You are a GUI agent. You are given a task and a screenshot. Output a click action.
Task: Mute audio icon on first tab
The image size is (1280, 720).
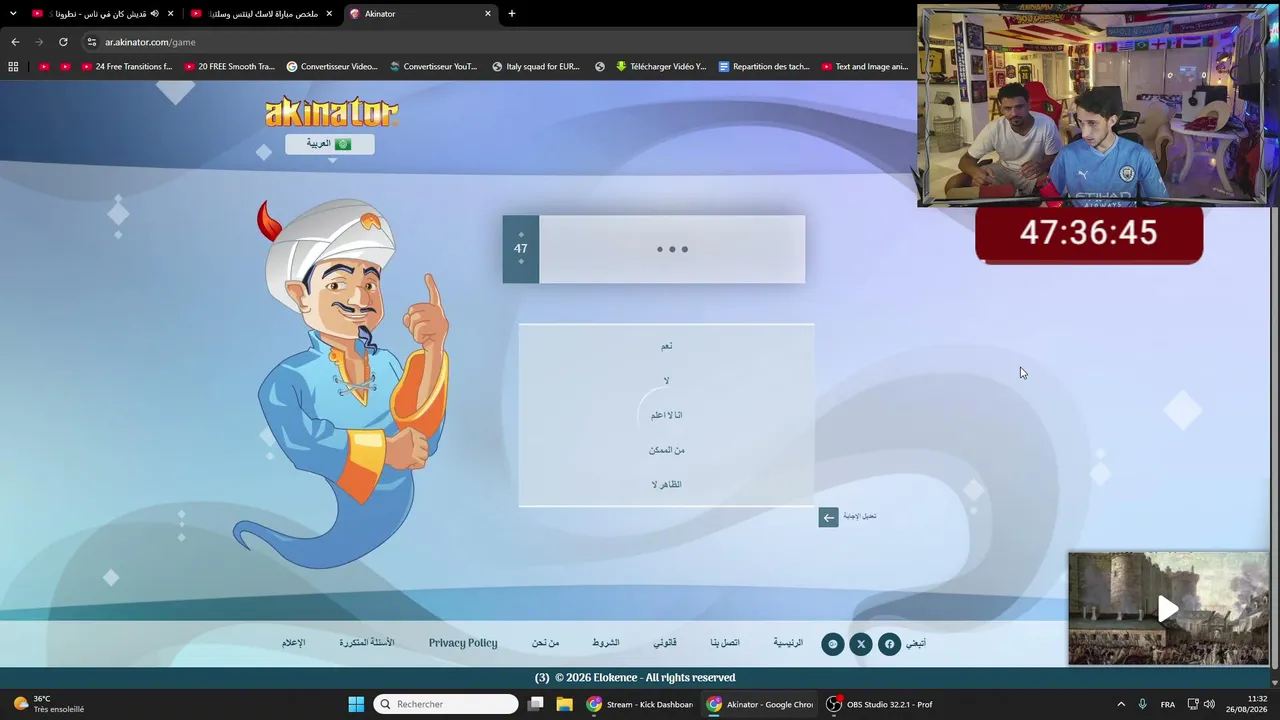[155, 14]
